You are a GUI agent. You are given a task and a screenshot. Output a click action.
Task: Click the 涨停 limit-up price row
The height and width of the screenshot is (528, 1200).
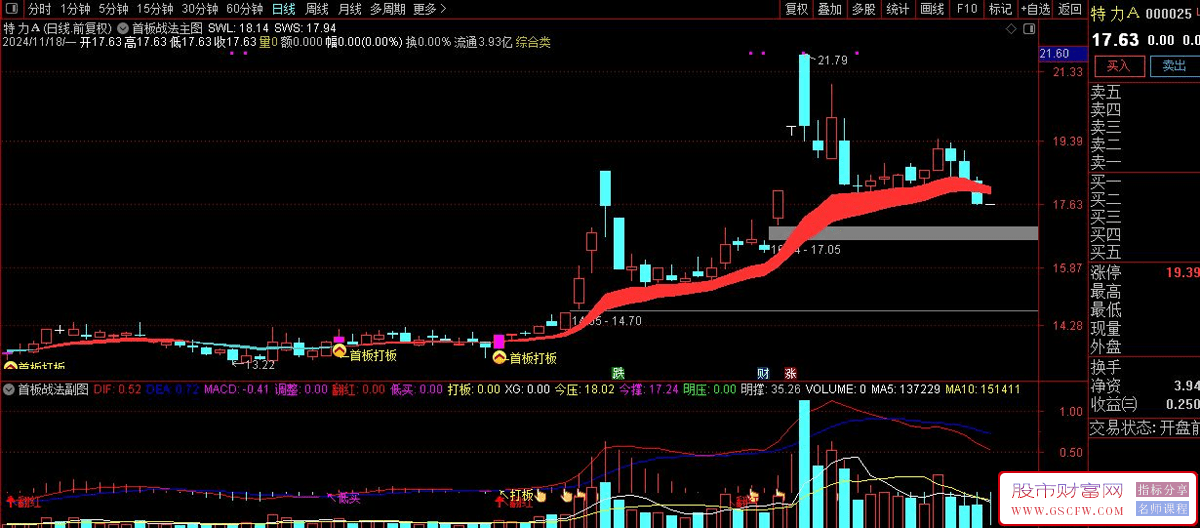1145,272
